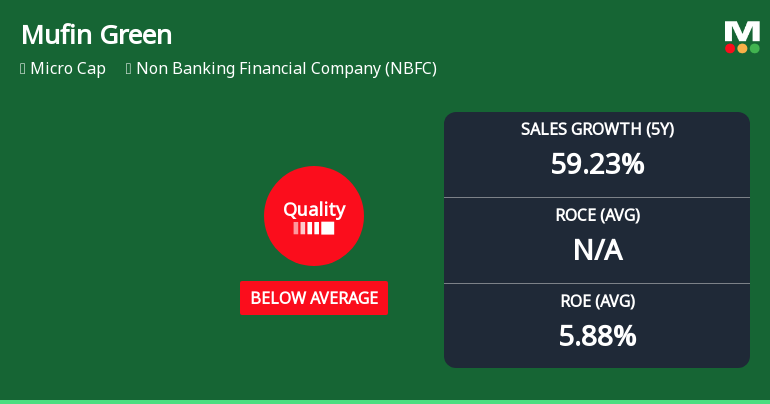770x404 pixels.
Task: Click the icon before Non Banking Financial Company
Action: coord(129,69)
